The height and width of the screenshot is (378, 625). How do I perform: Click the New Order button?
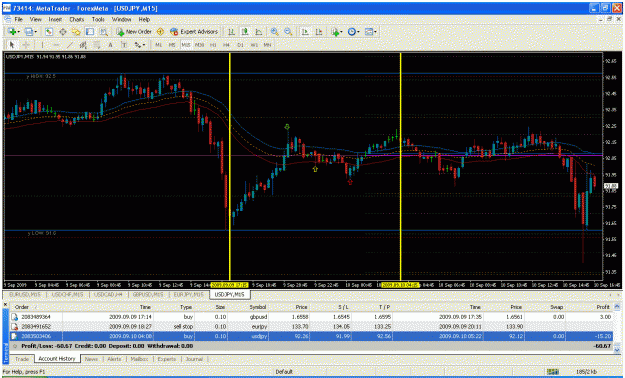tap(134, 32)
